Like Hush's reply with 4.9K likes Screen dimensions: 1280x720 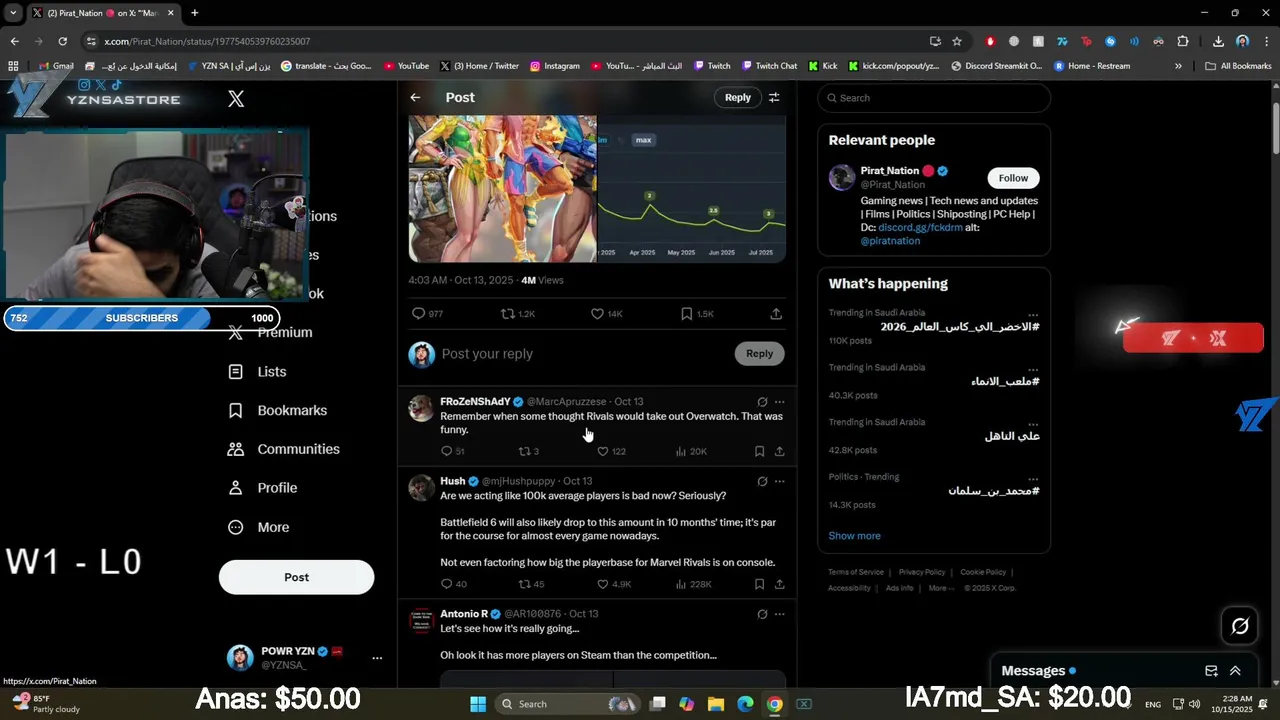click(603, 584)
